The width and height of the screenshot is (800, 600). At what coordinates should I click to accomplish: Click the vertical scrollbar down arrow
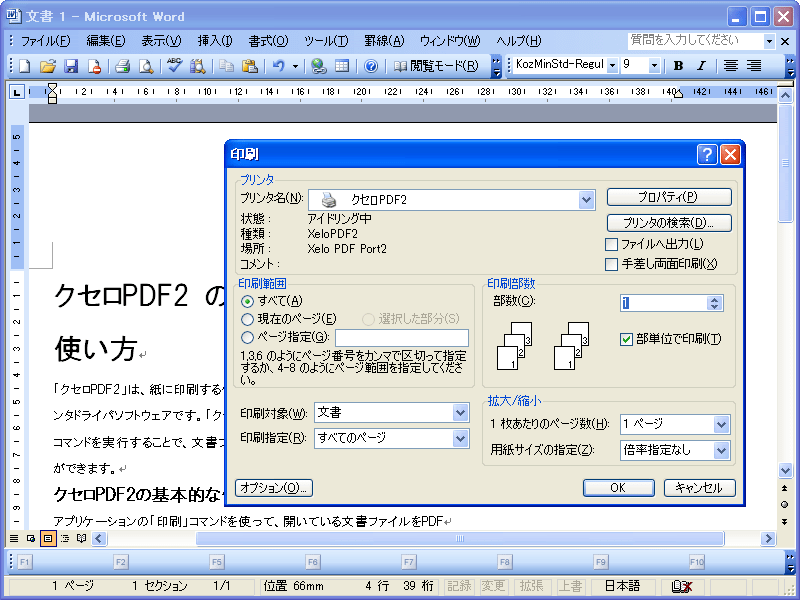[785, 470]
